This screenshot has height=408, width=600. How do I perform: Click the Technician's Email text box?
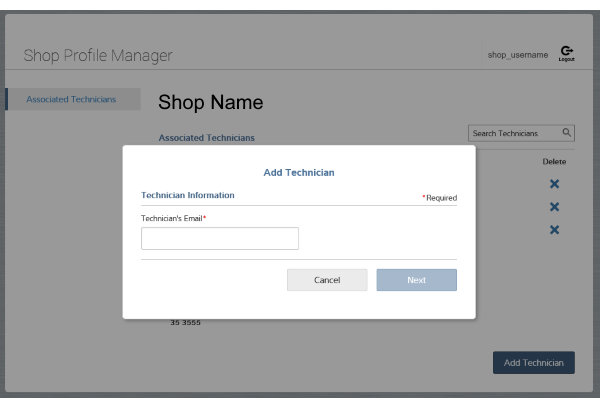tap(220, 238)
